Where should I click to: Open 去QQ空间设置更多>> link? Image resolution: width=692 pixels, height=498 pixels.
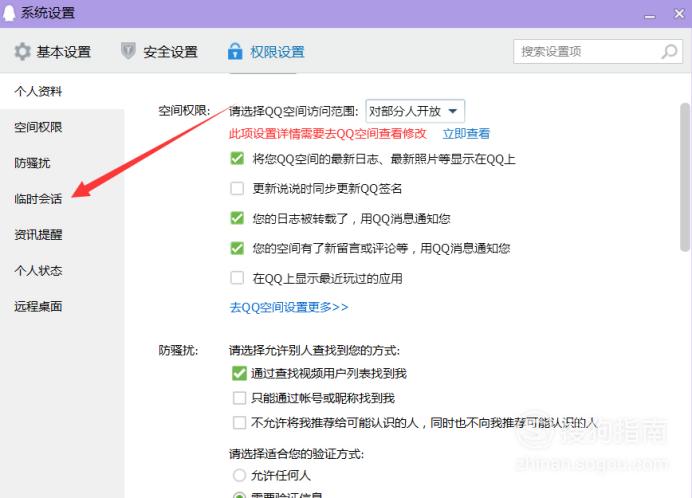(x=289, y=307)
